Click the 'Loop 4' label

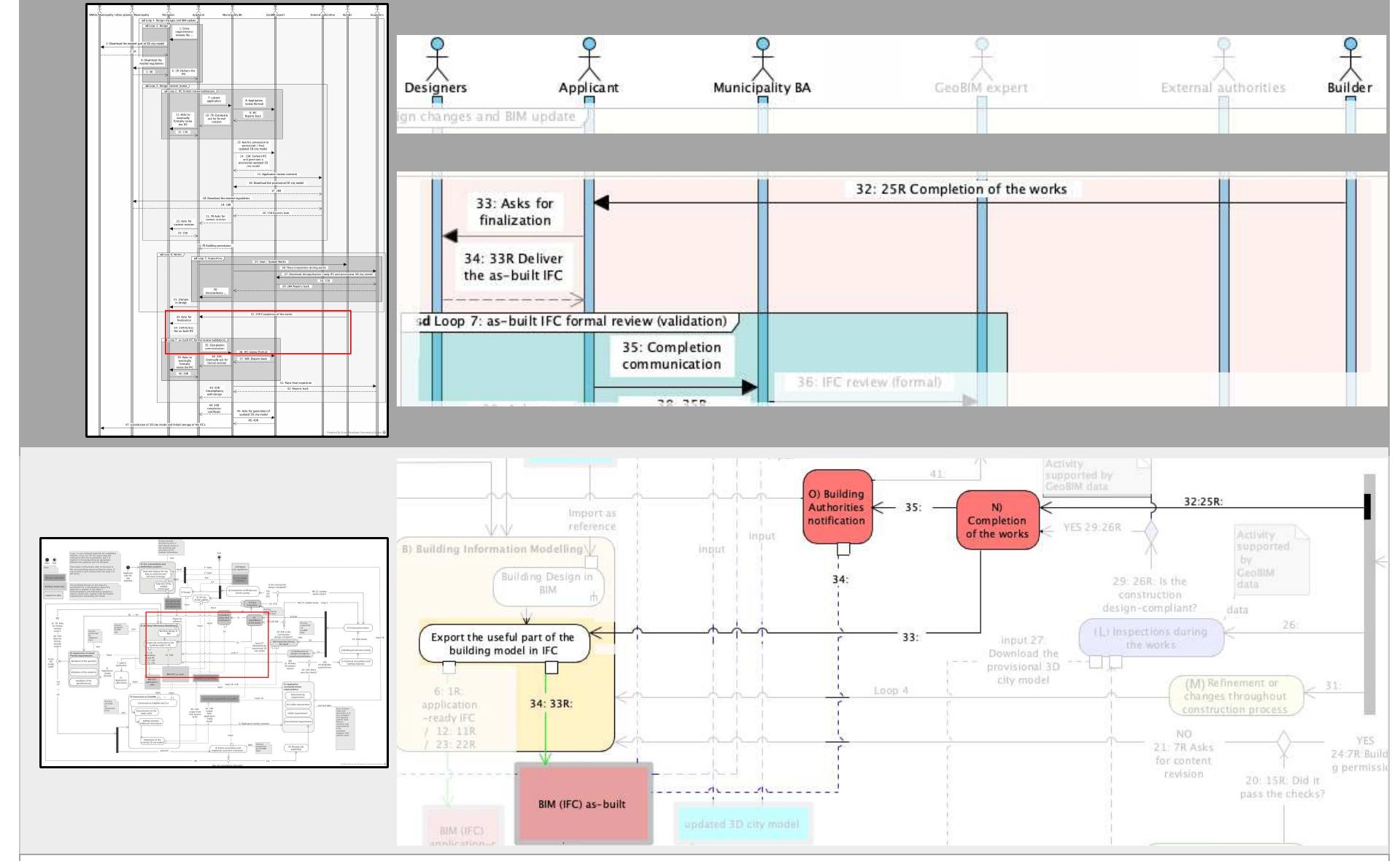point(891,690)
